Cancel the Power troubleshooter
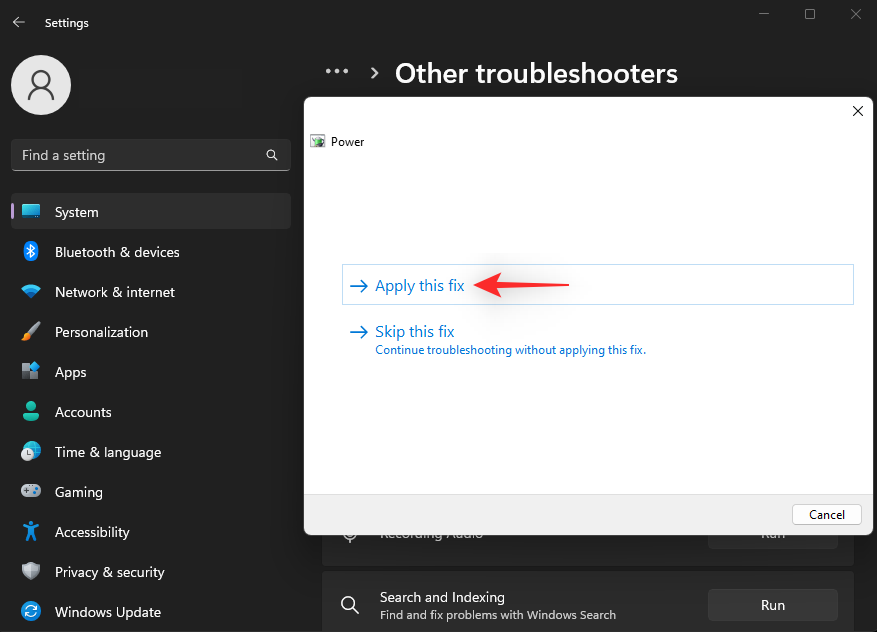 click(826, 514)
